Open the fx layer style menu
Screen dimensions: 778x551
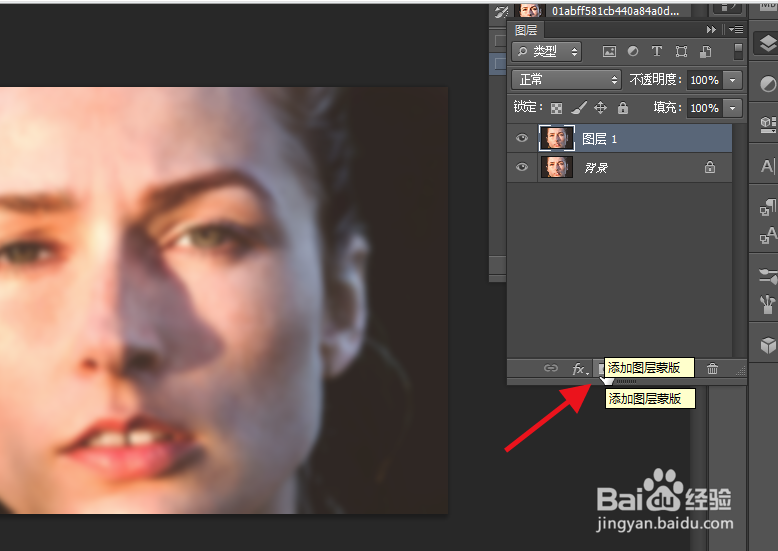point(580,369)
